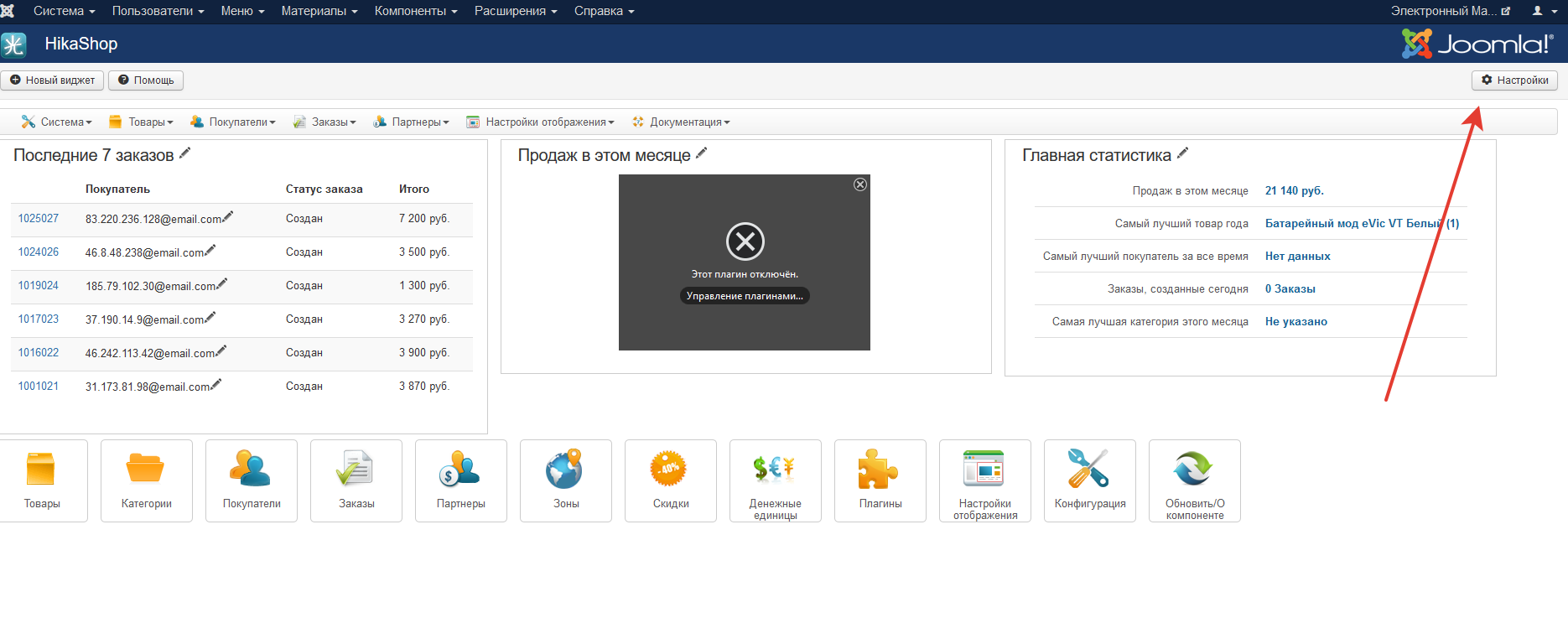Open the user account dropdown
The image size is (1568, 623).
coord(1545,11)
